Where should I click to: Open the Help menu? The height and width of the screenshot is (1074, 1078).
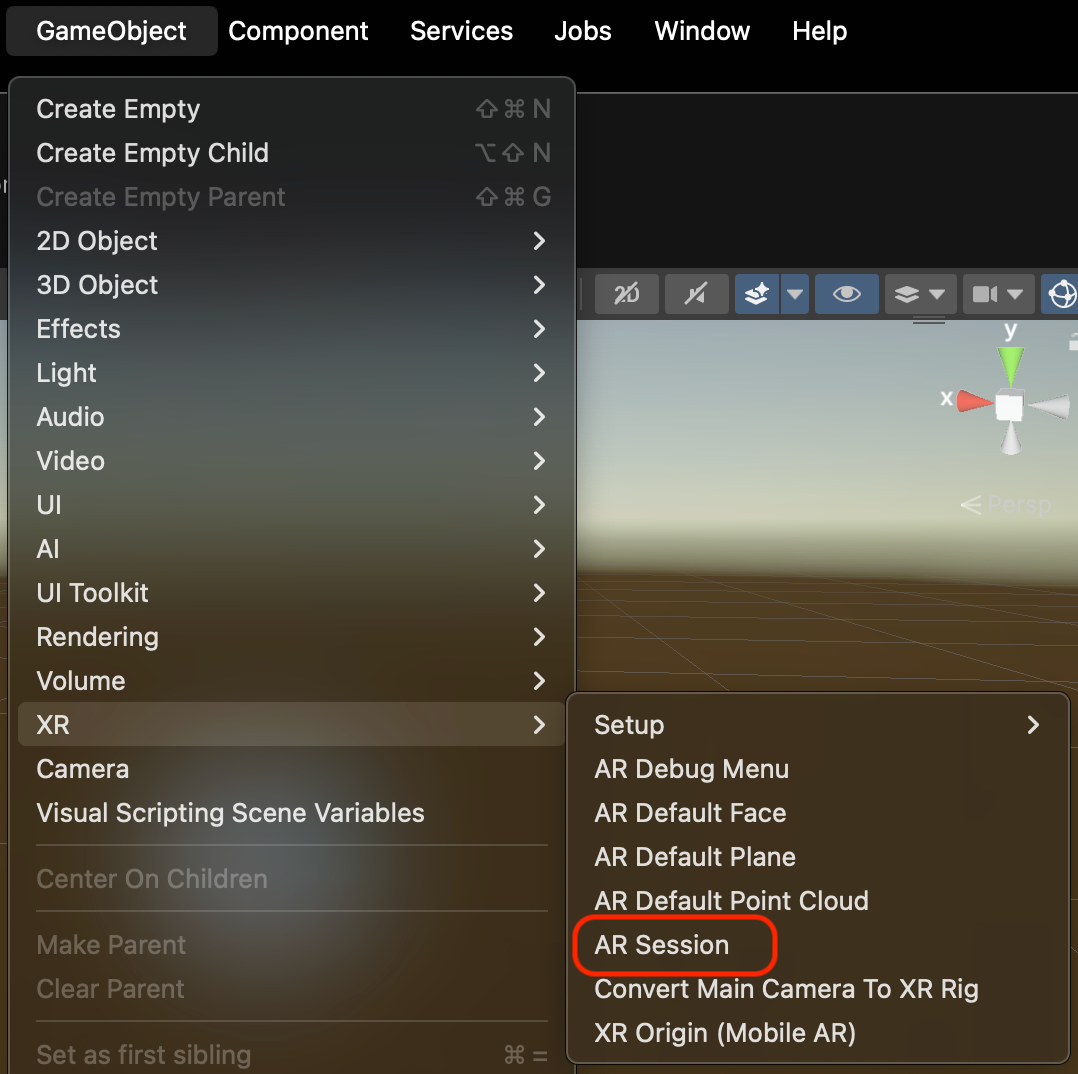coord(820,31)
